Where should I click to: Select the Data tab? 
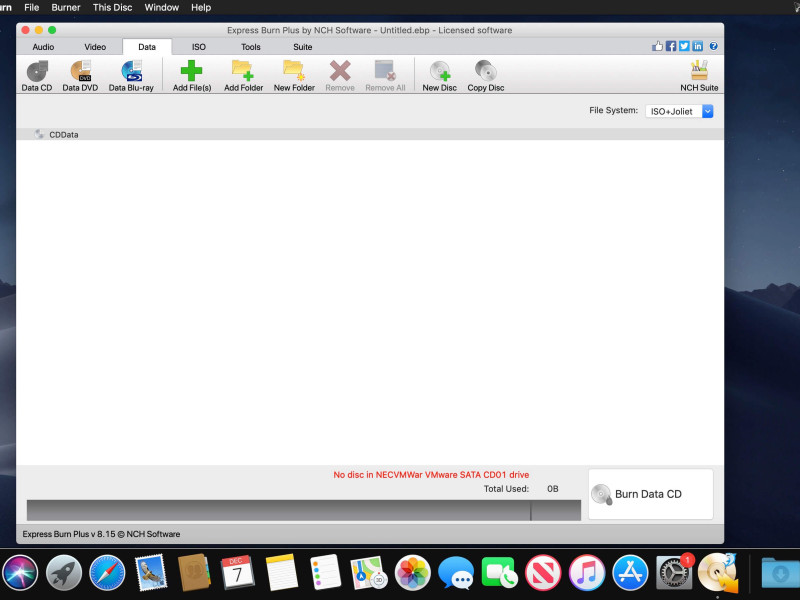click(147, 47)
